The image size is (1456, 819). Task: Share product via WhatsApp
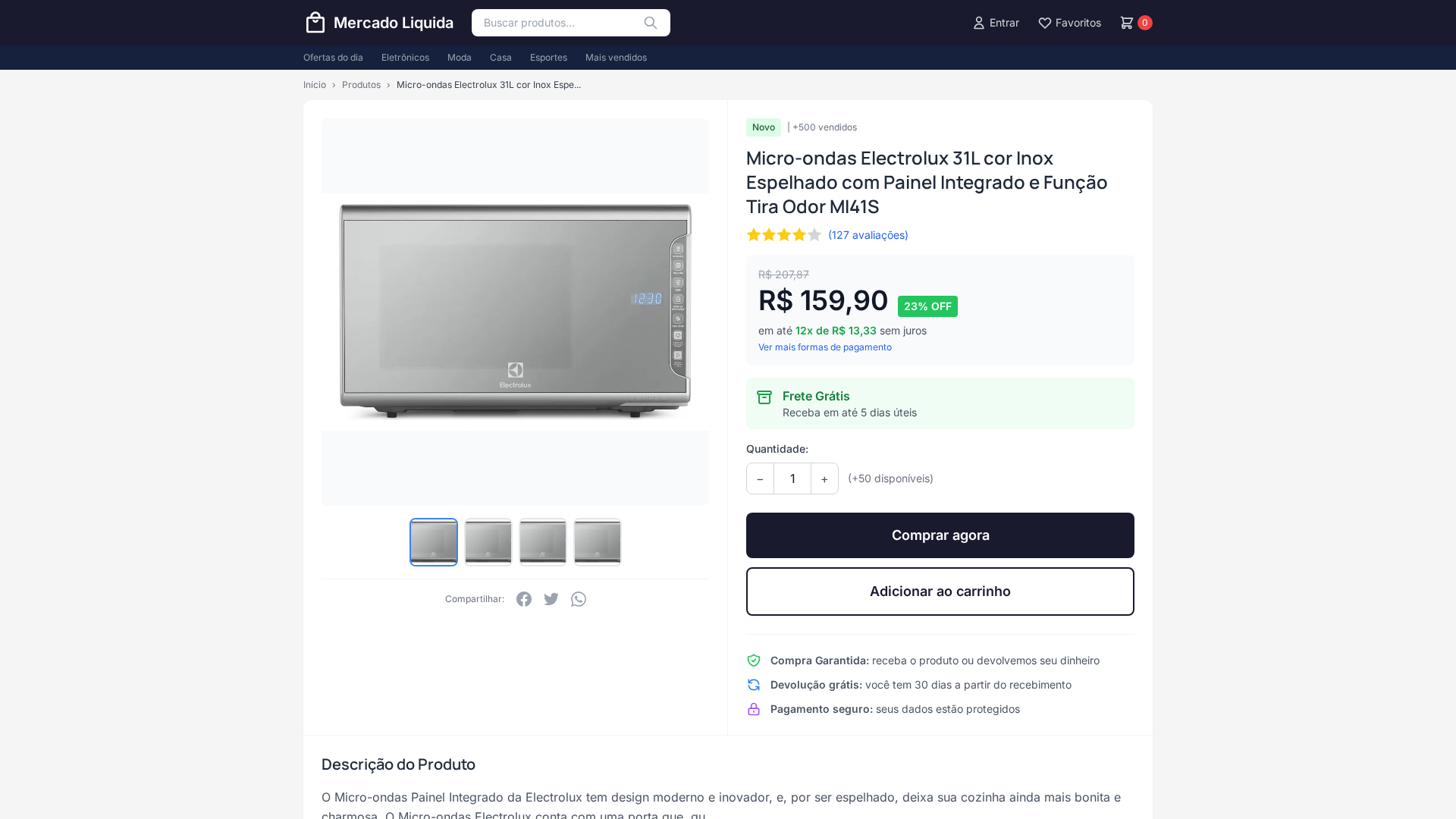point(579,599)
